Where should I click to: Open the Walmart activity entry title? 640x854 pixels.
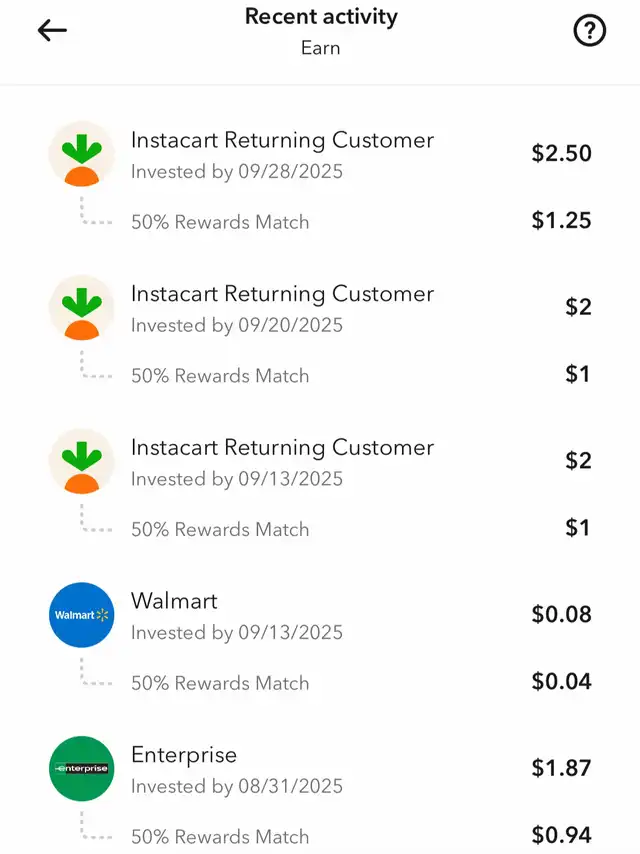174,601
